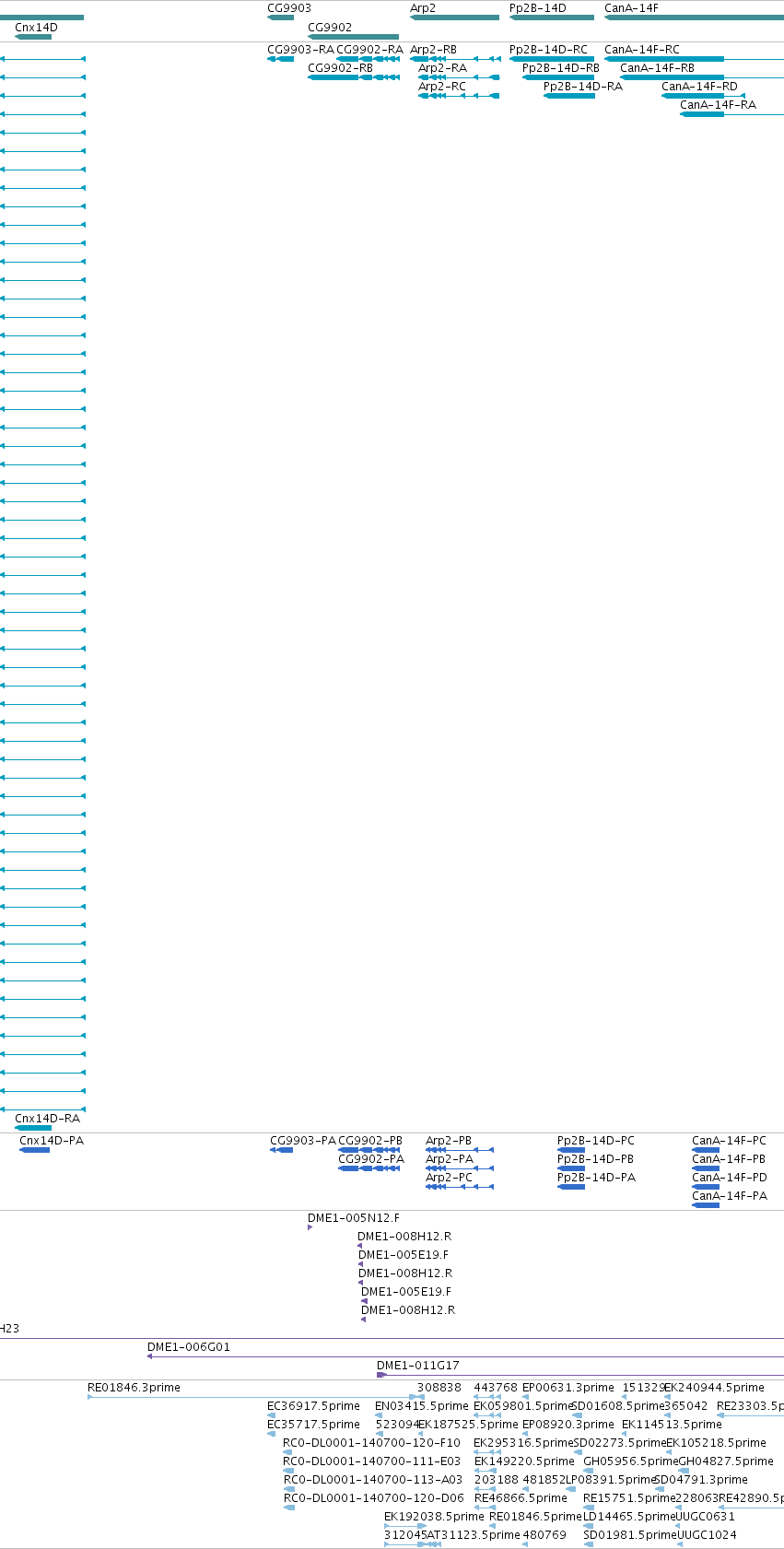Screen dimensions: 784x1549
Task: Click RC0-DL0001-140700-111-E03 label
Action: [371, 1461]
